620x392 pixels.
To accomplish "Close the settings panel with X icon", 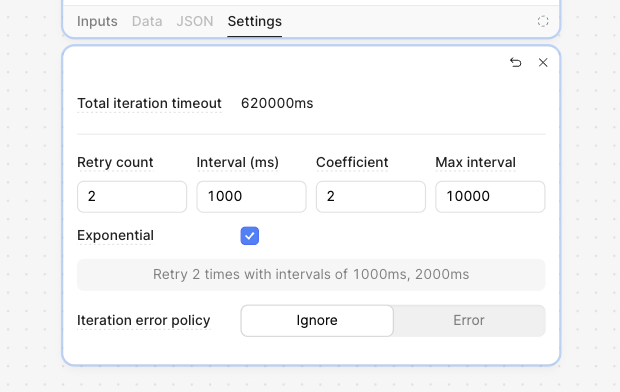I will point(543,62).
